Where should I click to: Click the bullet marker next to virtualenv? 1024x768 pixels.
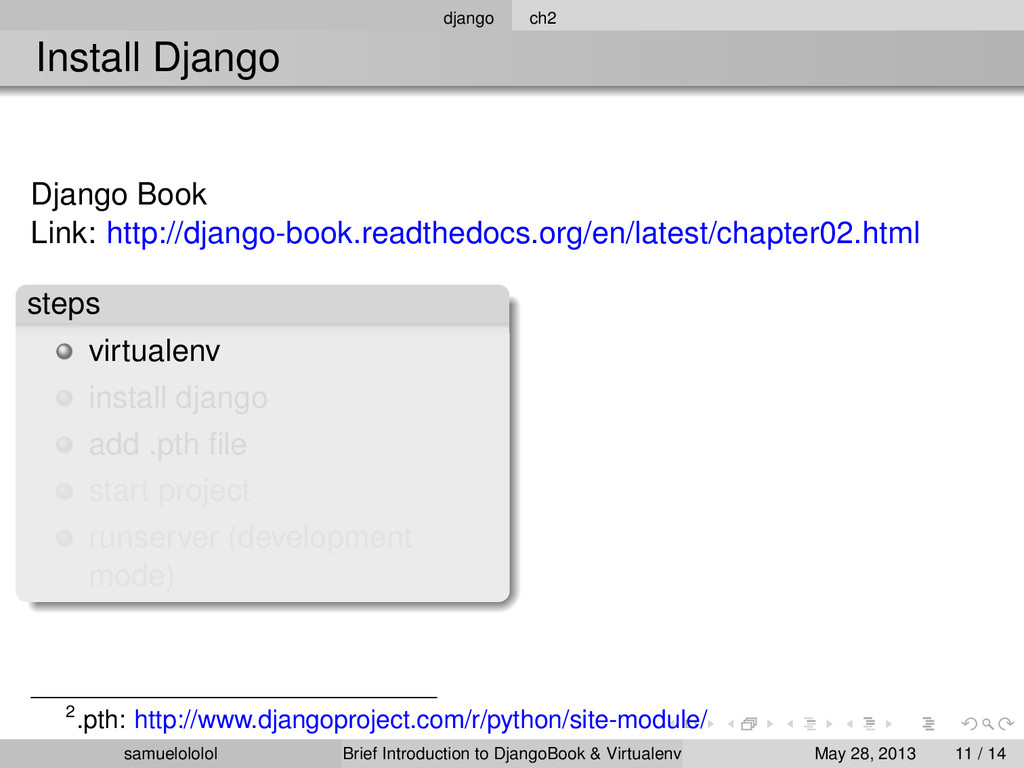pyautogui.click(x=64, y=351)
